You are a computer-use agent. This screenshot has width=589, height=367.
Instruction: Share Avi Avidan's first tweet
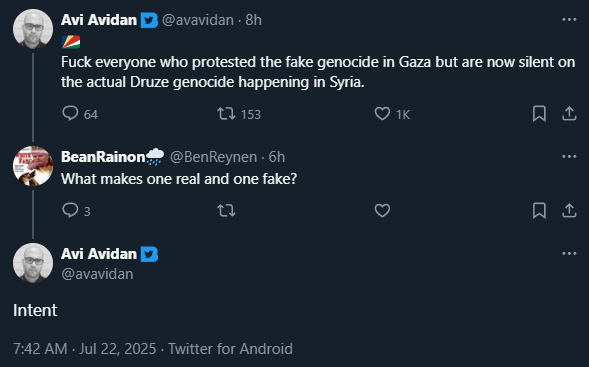pos(569,113)
